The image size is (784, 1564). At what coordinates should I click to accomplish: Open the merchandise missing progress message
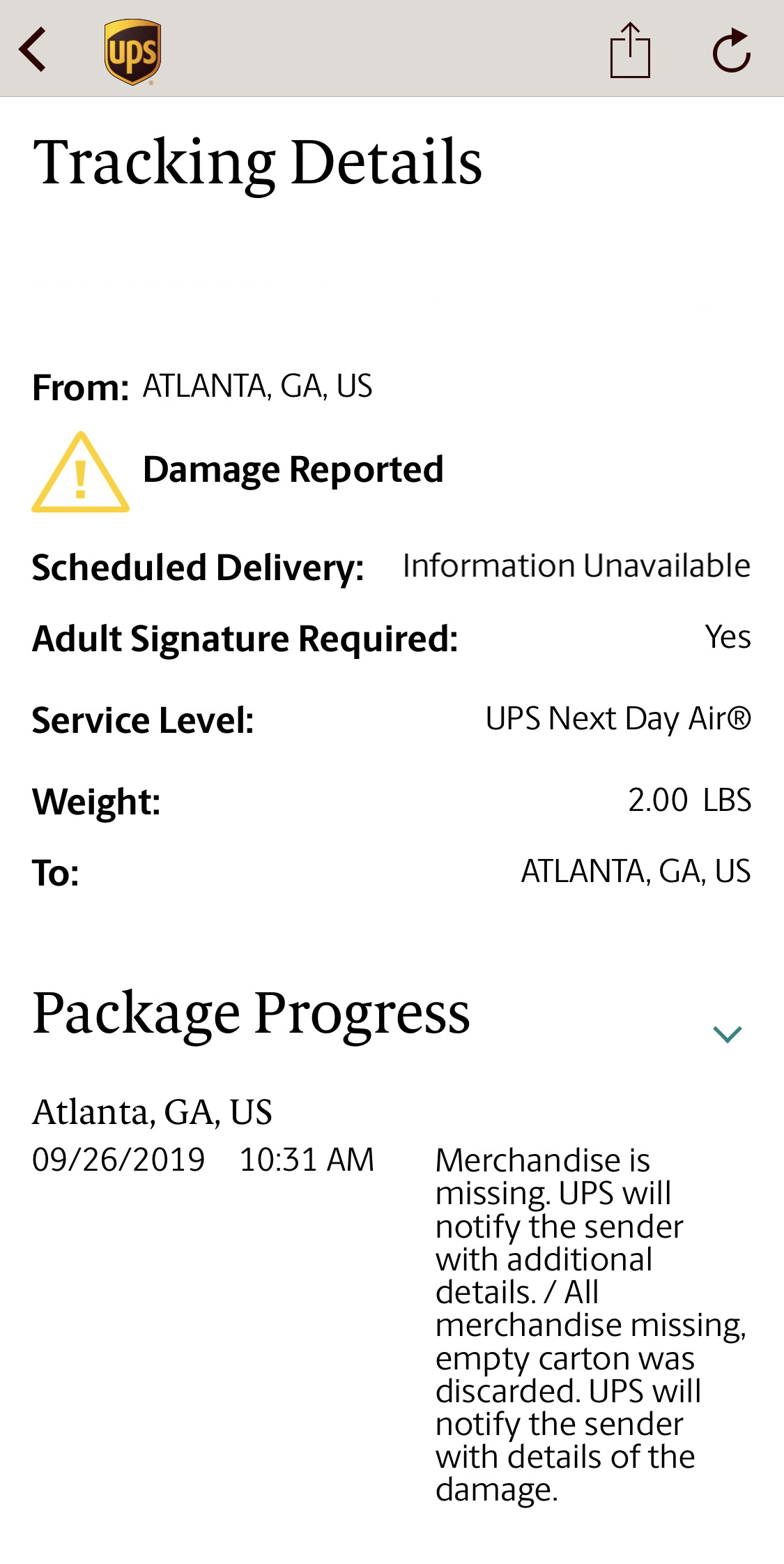590,1325
